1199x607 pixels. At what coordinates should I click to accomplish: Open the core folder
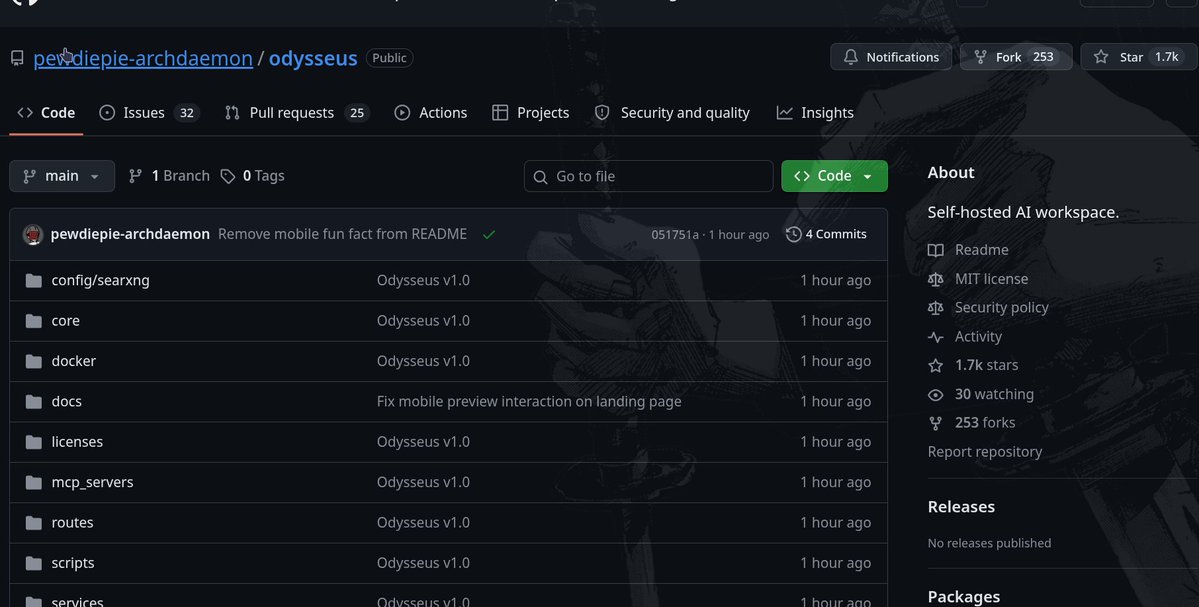pyautogui.click(x=66, y=321)
